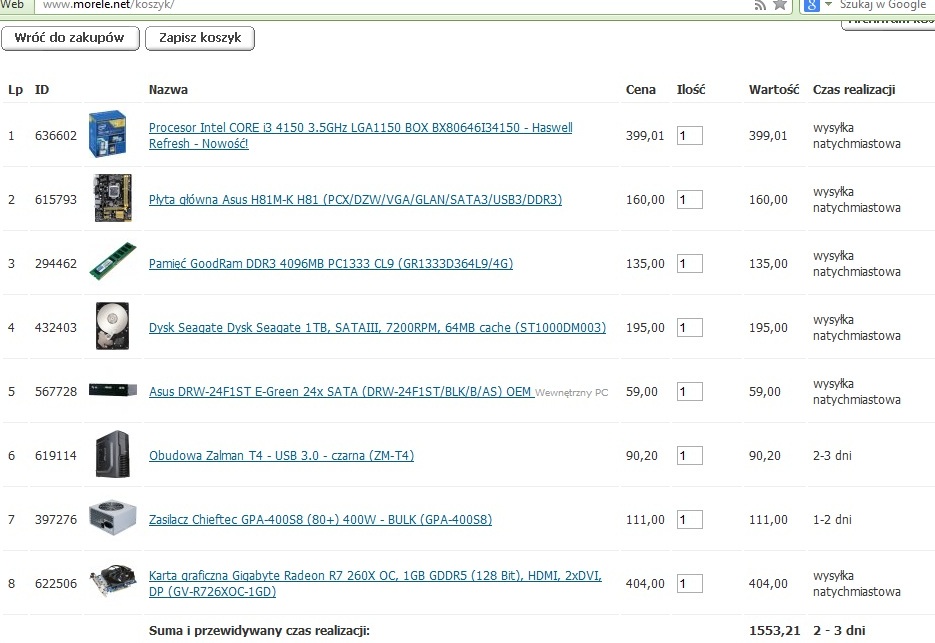Select product ID 567728
The height and width of the screenshot is (643, 935).
pos(55,391)
